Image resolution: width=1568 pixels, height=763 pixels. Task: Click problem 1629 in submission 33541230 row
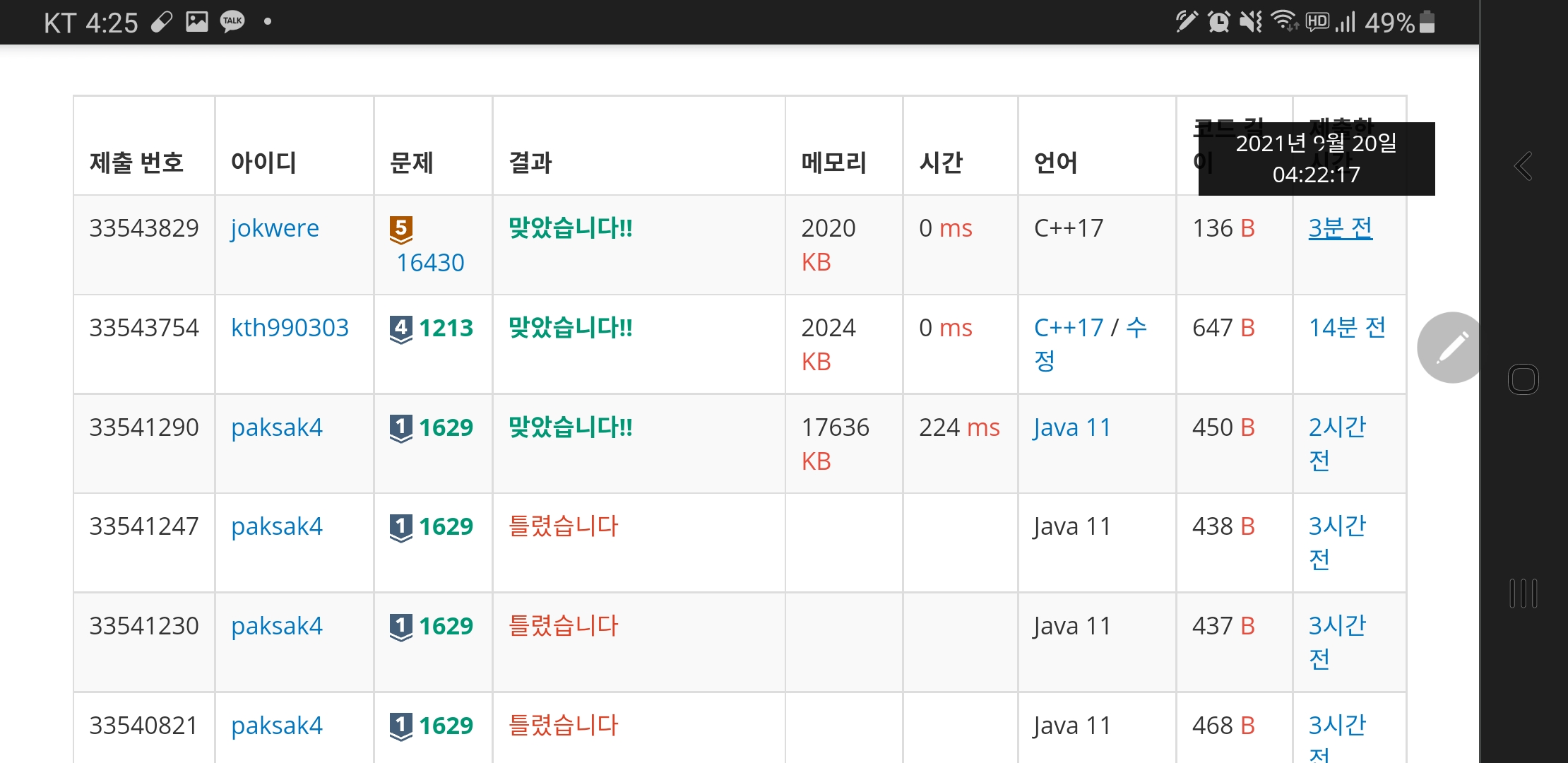tap(446, 626)
